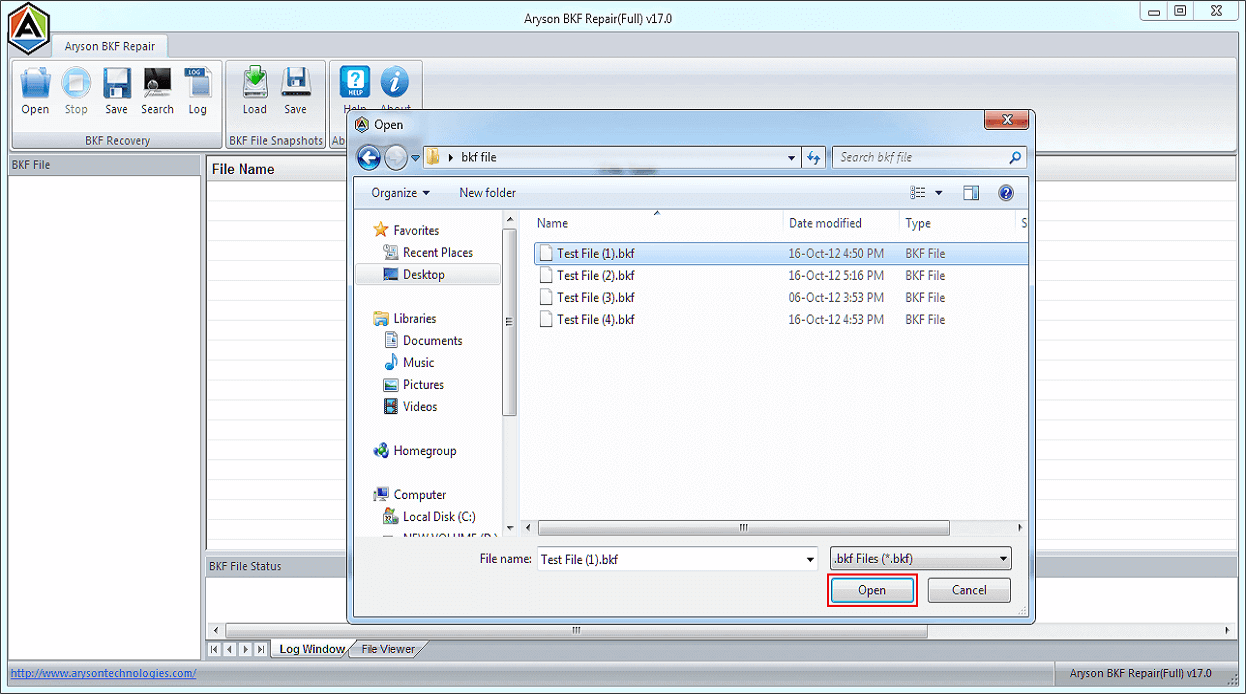The height and width of the screenshot is (694, 1246).
Task: Switch to the File Viewer tab
Action: (x=388, y=649)
